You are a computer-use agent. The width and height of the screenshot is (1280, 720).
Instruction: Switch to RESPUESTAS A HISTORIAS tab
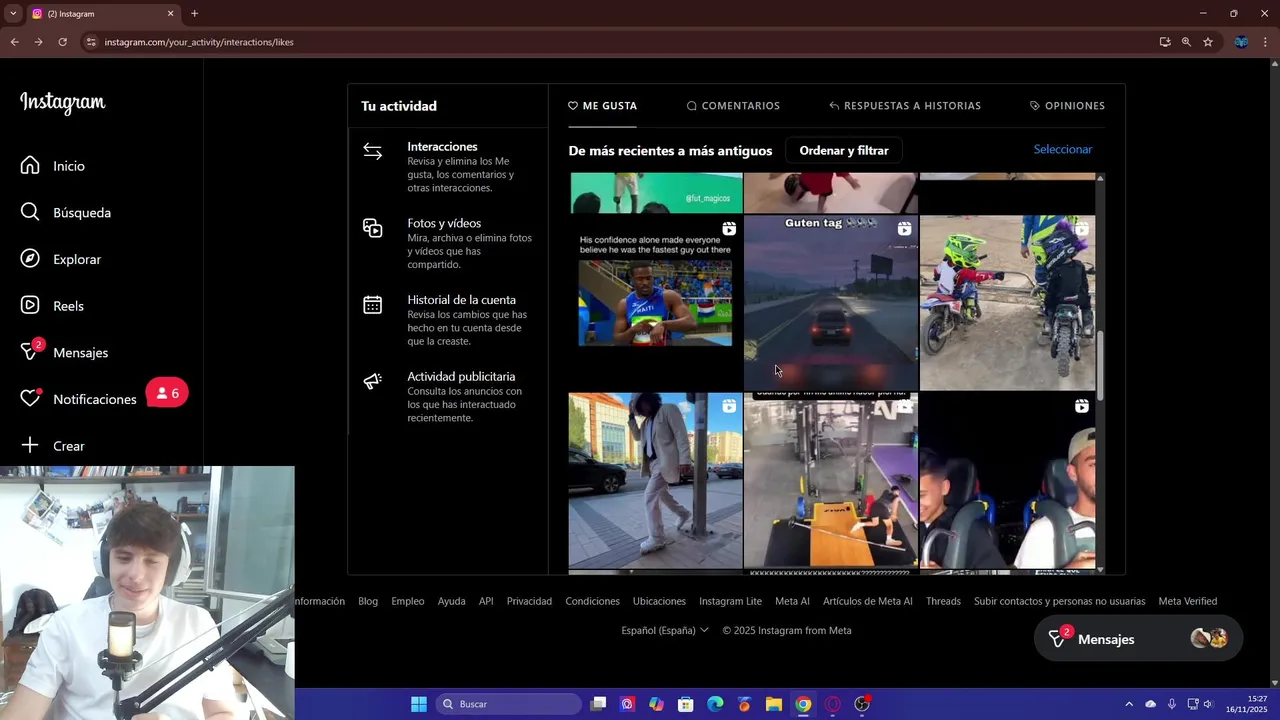905,106
